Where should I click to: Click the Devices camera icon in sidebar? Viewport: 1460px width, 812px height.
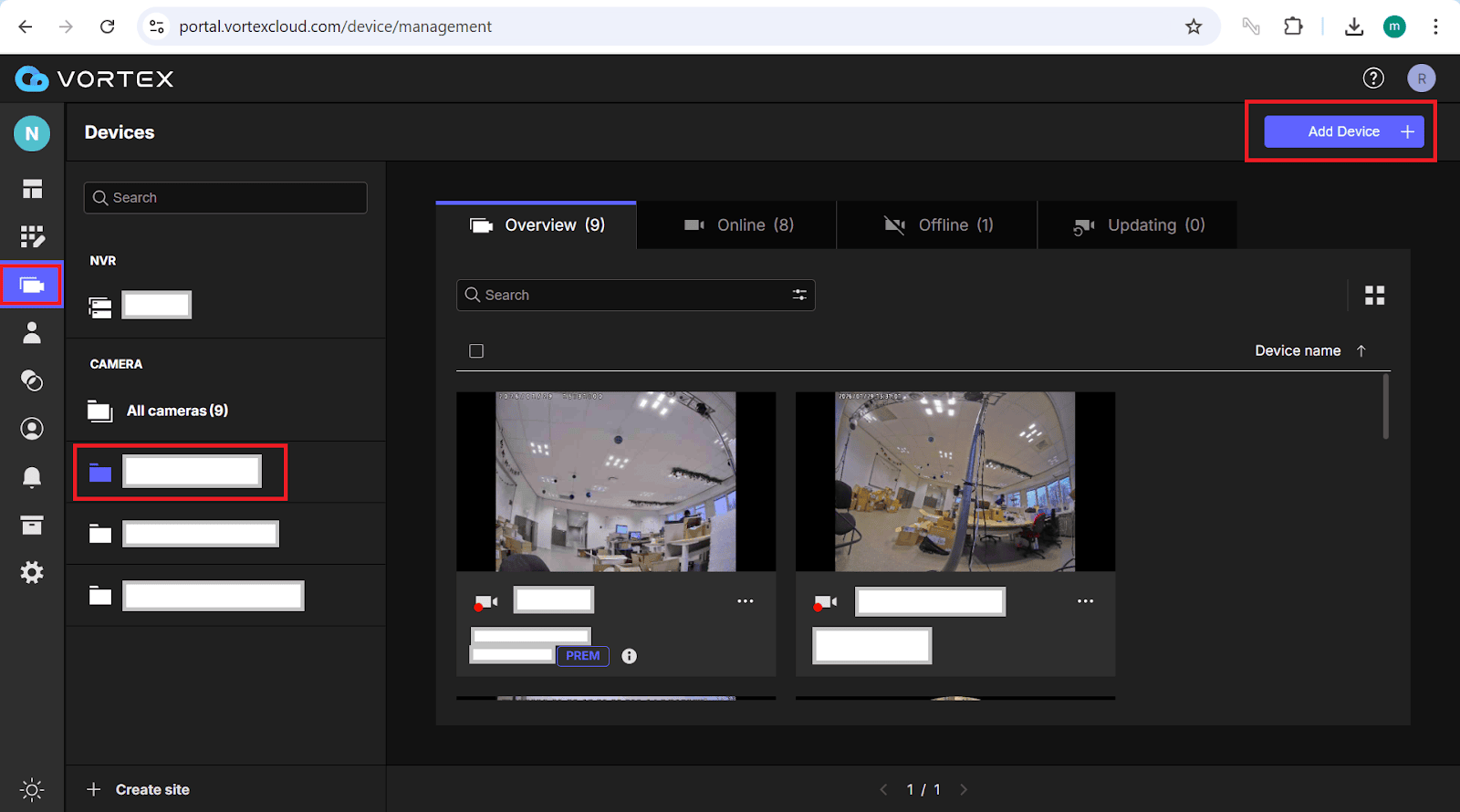pyautogui.click(x=32, y=286)
